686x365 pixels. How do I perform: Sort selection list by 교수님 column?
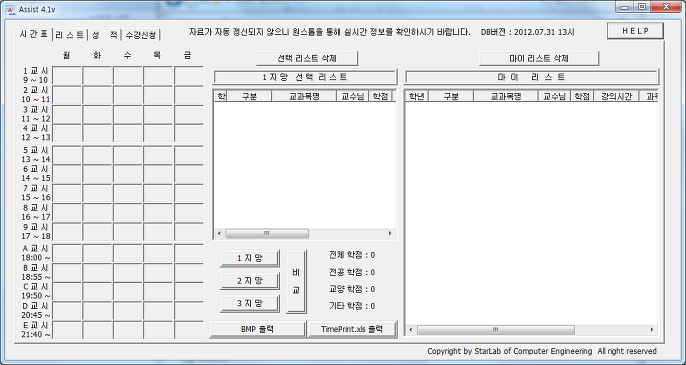click(x=353, y=96)
